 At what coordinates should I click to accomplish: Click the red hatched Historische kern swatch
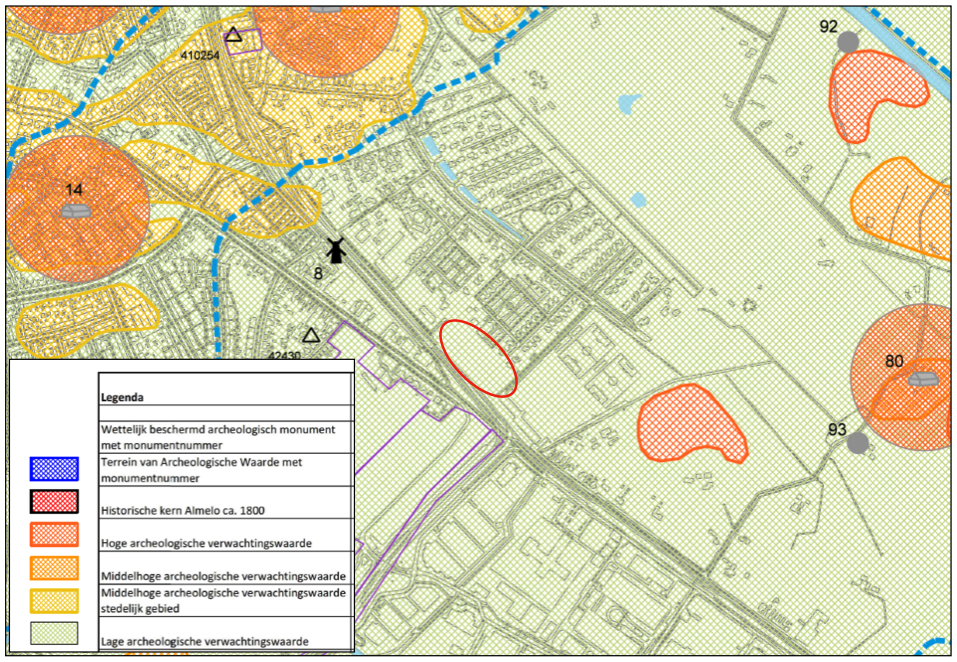pos(54,502)
